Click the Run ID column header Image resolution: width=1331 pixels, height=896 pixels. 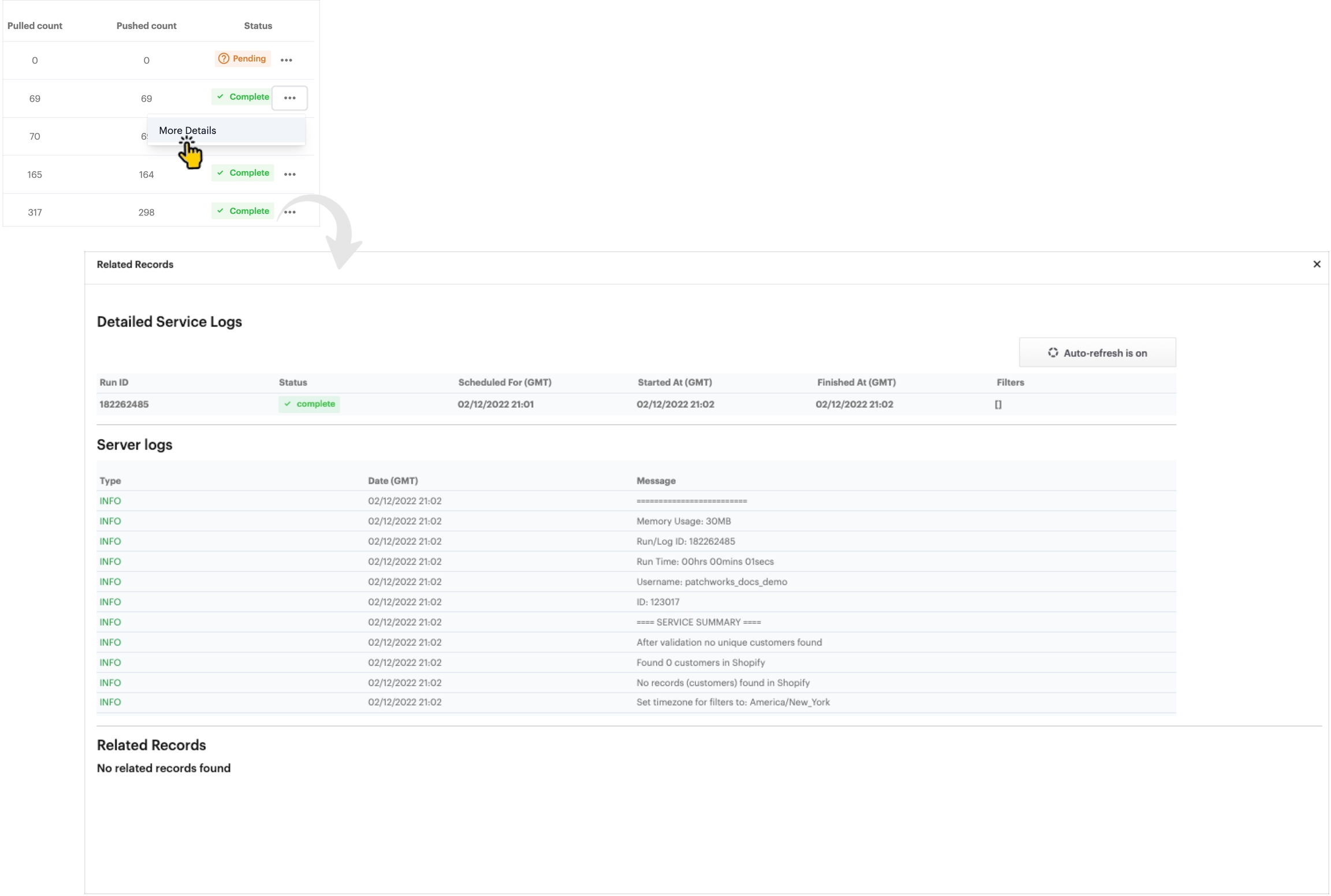(114, 382)
